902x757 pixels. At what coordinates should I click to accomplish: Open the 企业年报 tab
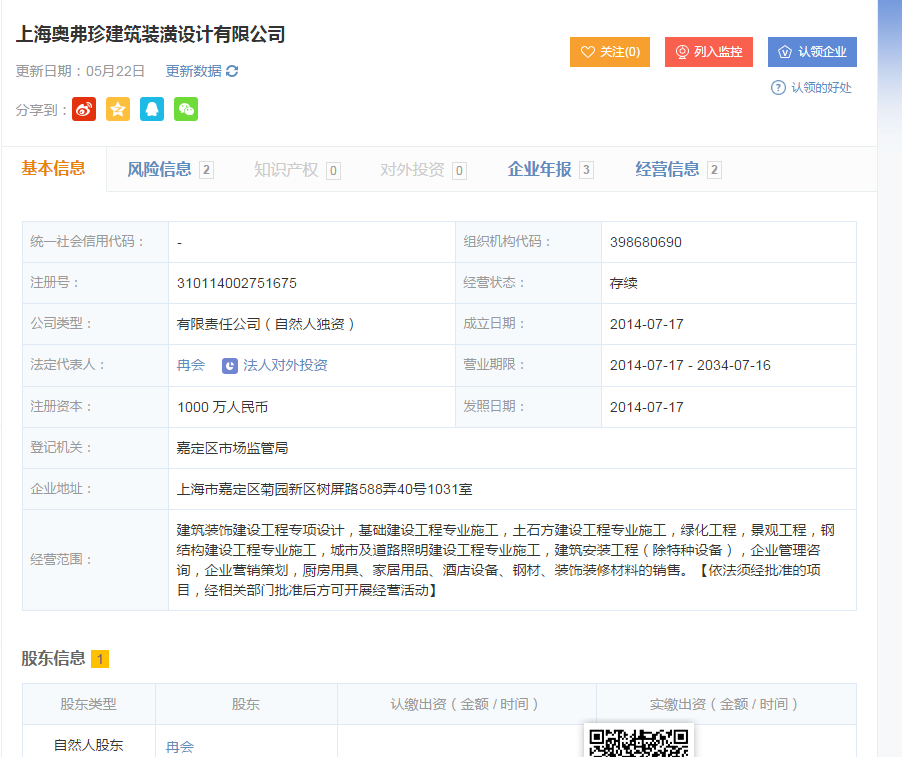point(540,169)
